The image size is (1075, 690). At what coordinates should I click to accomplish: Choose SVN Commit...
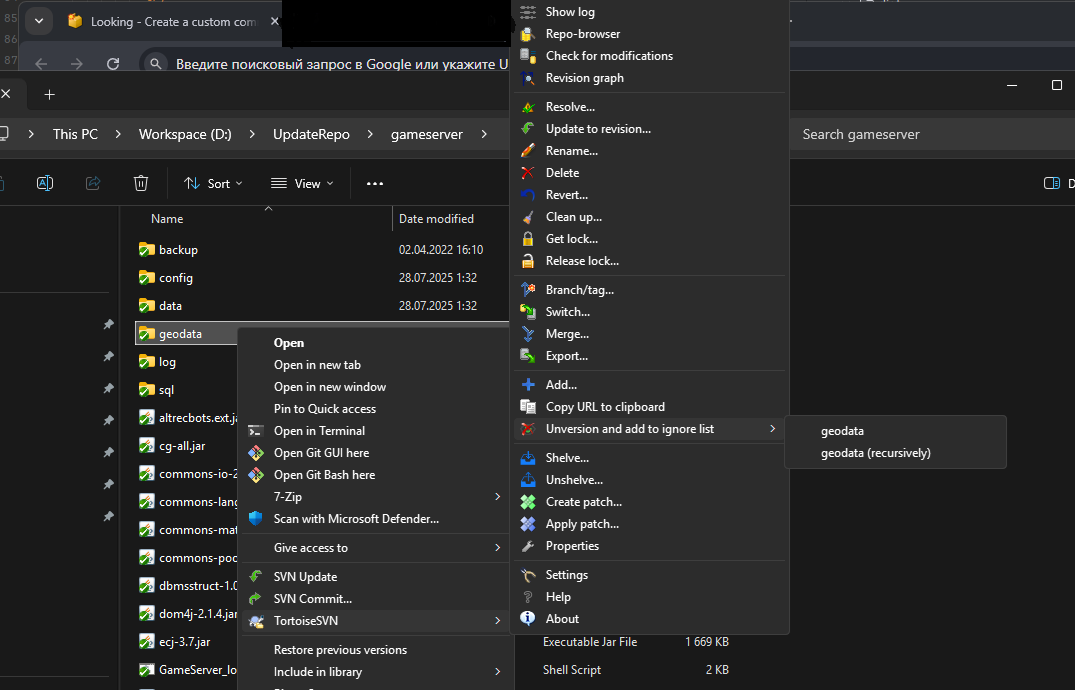point(313,599)
